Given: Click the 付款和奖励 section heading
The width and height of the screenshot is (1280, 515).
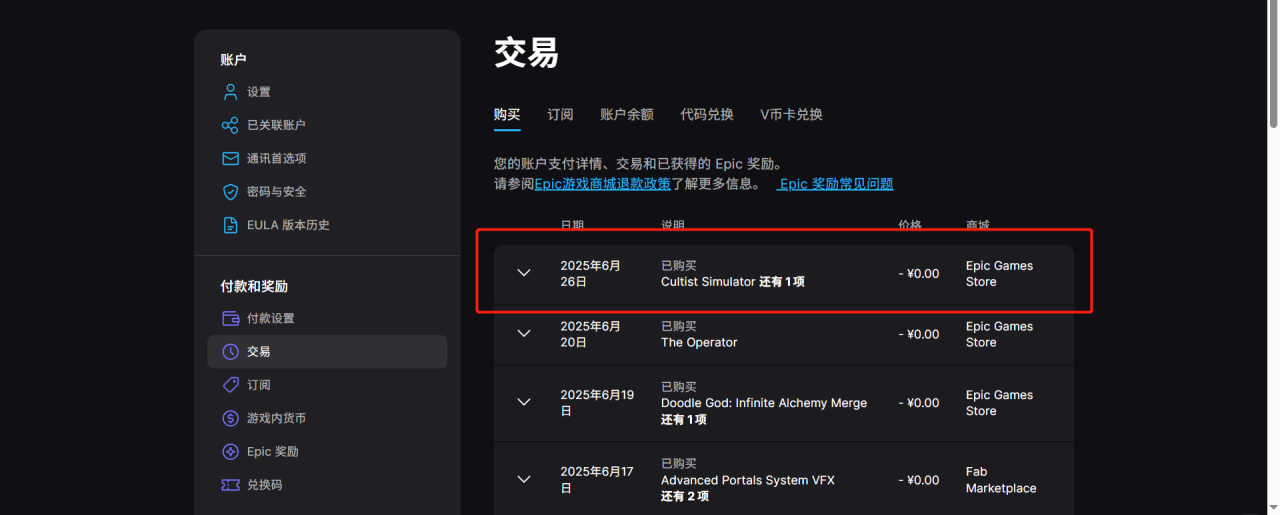Looking at the screenshot, I should click(x=254, y=286).
